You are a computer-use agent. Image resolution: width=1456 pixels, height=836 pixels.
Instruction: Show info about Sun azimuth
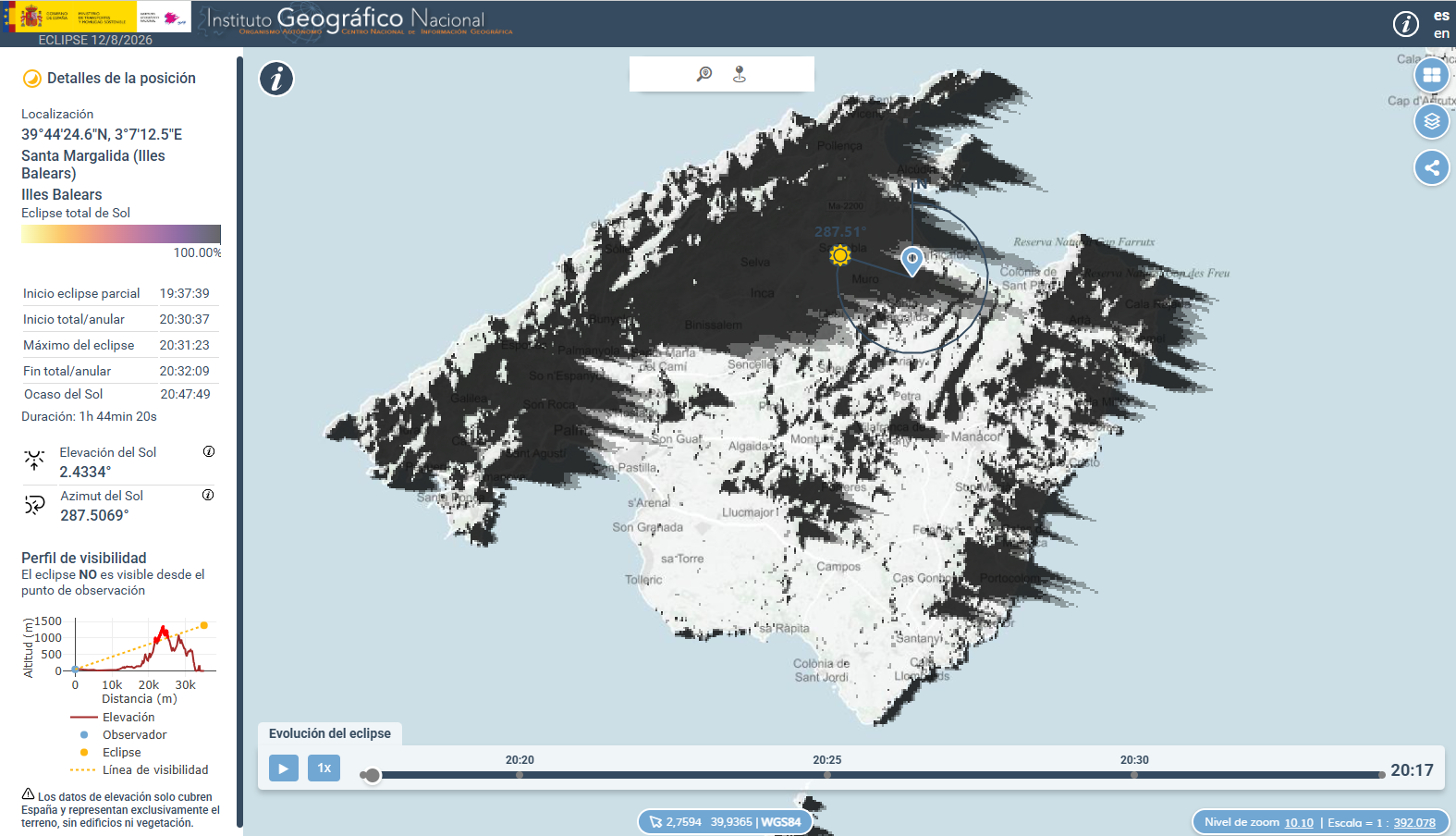tap(208, 495)
